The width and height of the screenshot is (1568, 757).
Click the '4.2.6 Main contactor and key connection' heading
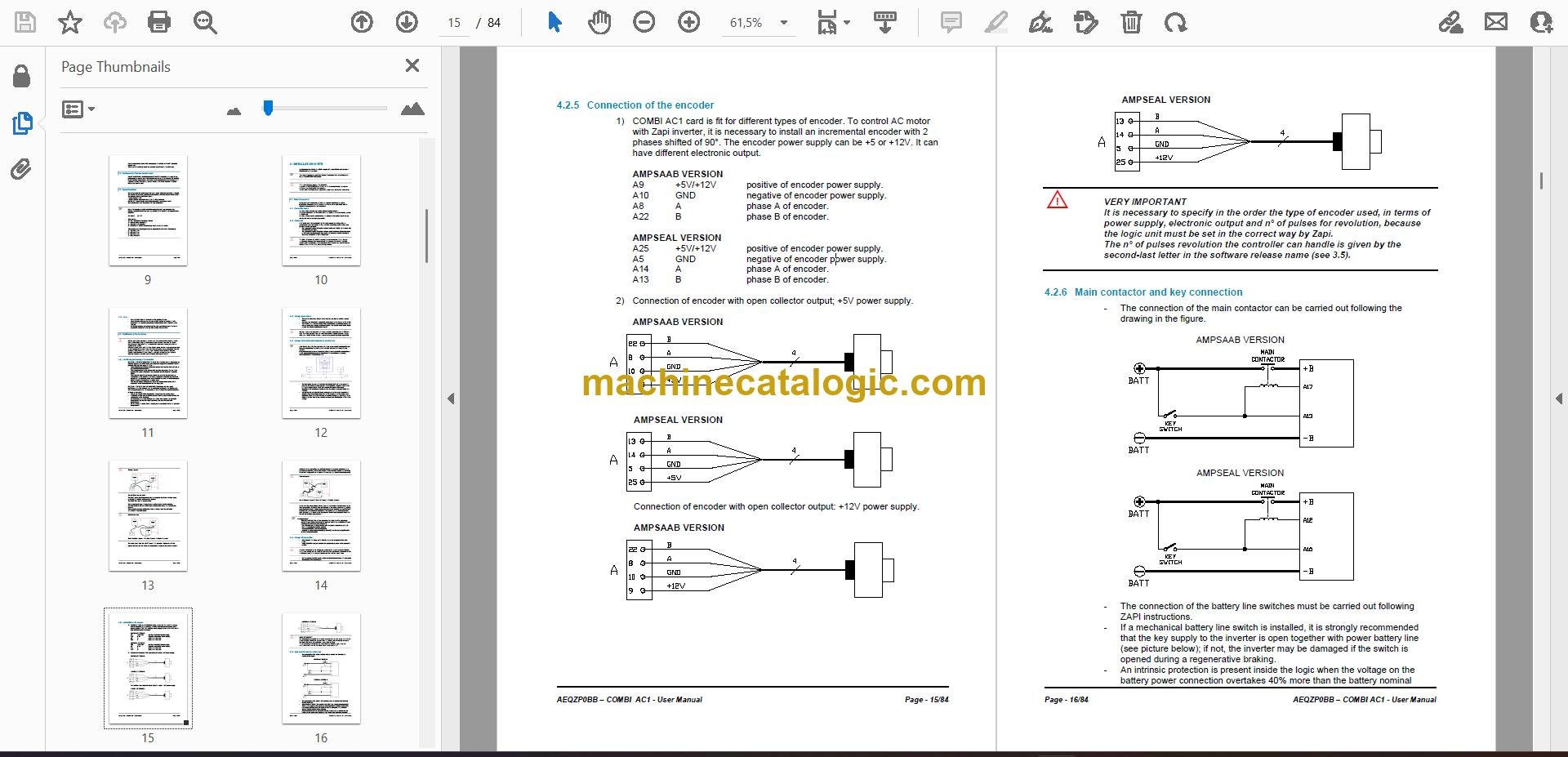[1143, 292]
